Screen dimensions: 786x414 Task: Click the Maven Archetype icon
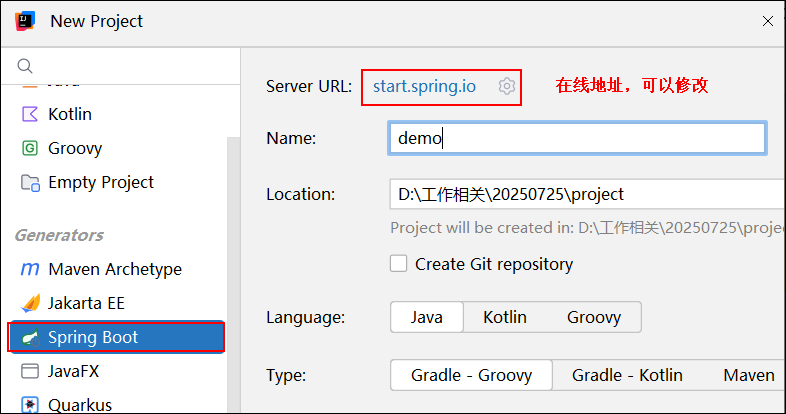tap(30, 269)
